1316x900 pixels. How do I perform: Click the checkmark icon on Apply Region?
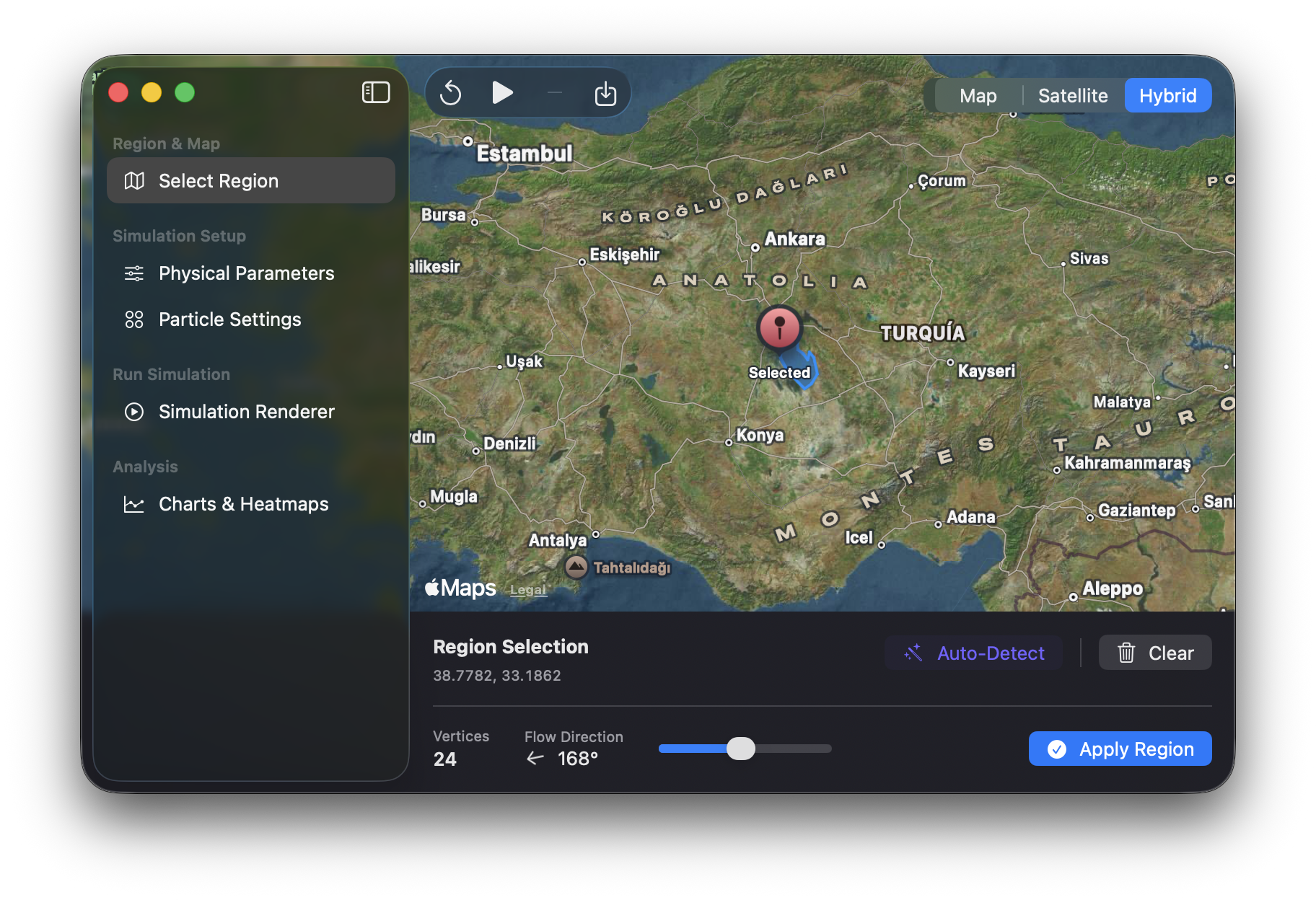point(1057,749)
